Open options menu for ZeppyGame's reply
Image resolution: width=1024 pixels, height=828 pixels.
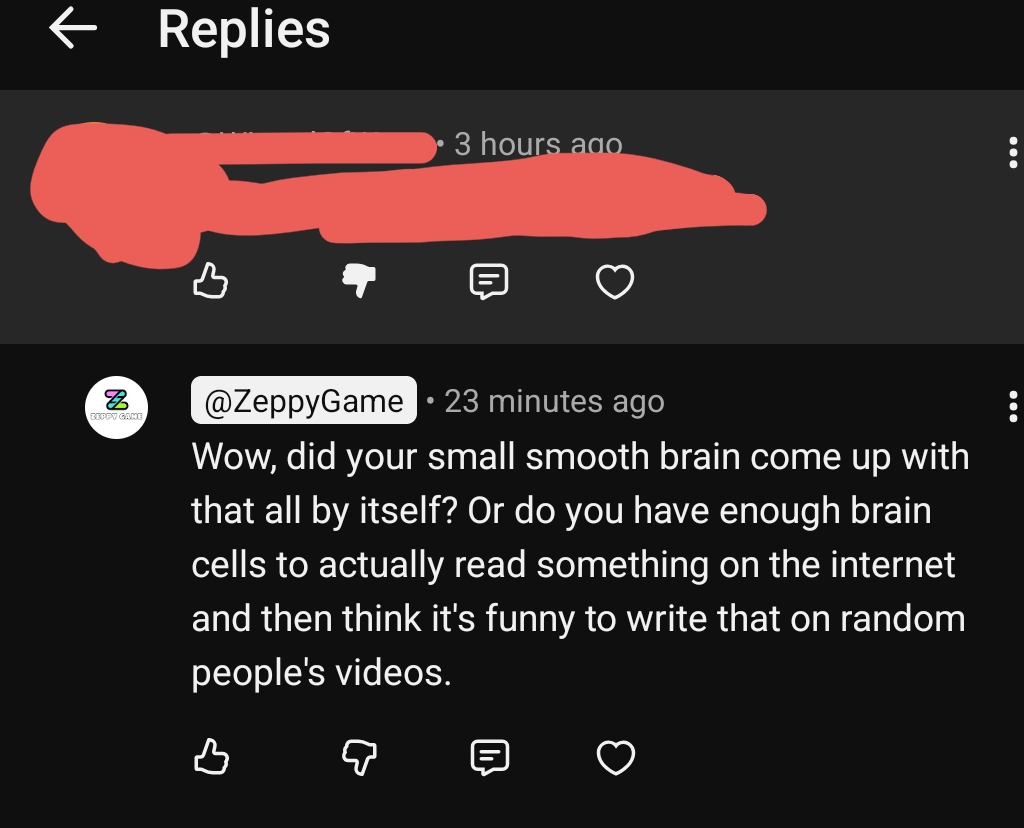click(1012, 406)
